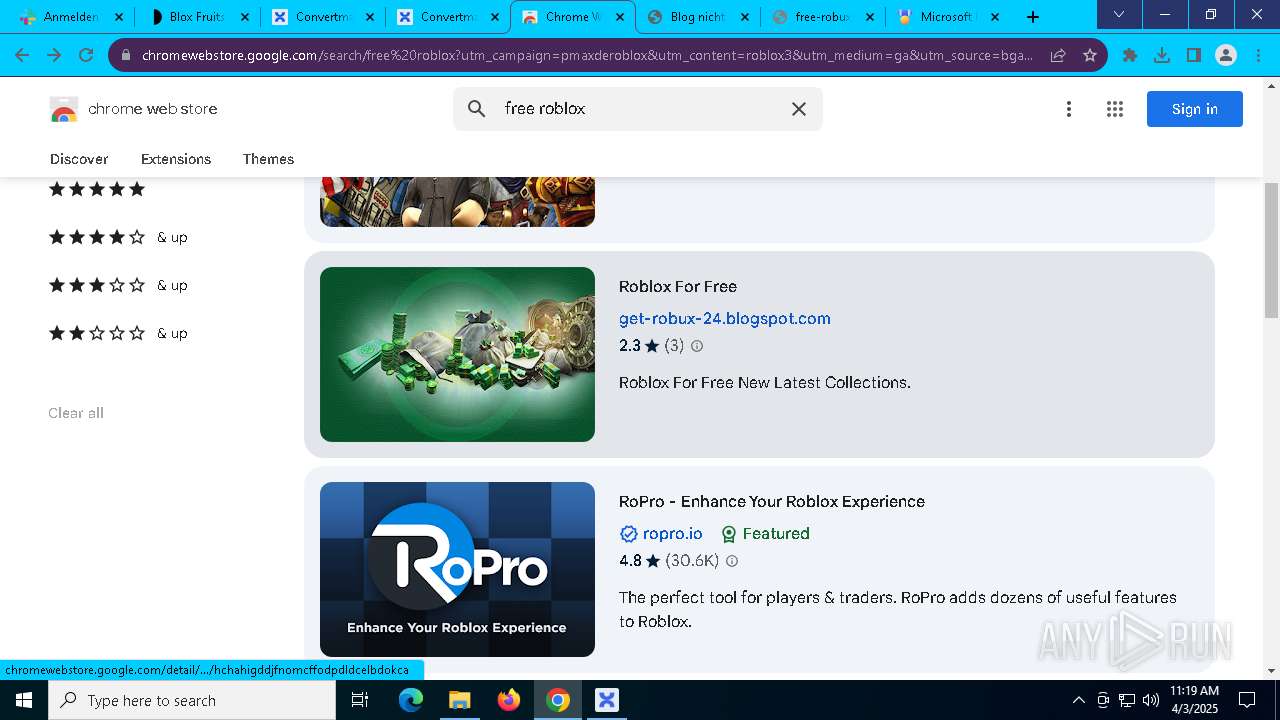Open a new browser tab
1280x720 pixels.
point(1033,17)
